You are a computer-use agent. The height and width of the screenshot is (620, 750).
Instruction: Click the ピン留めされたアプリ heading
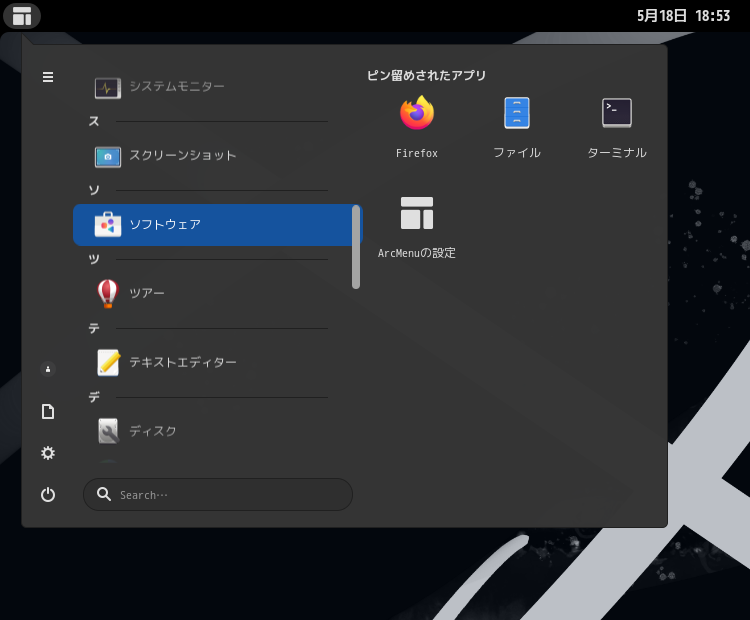click(426, 76)
